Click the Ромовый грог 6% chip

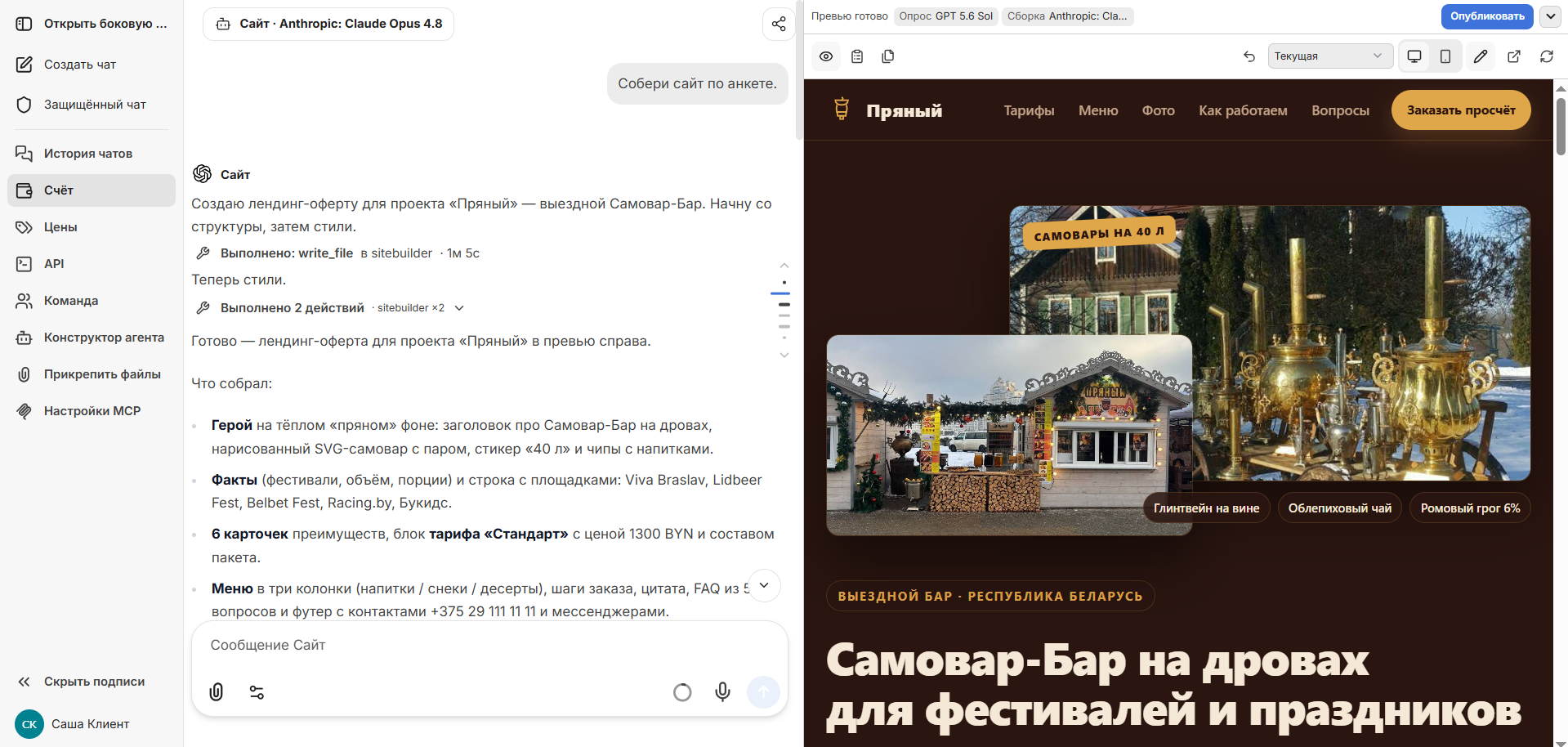[x=1471, y=508]
